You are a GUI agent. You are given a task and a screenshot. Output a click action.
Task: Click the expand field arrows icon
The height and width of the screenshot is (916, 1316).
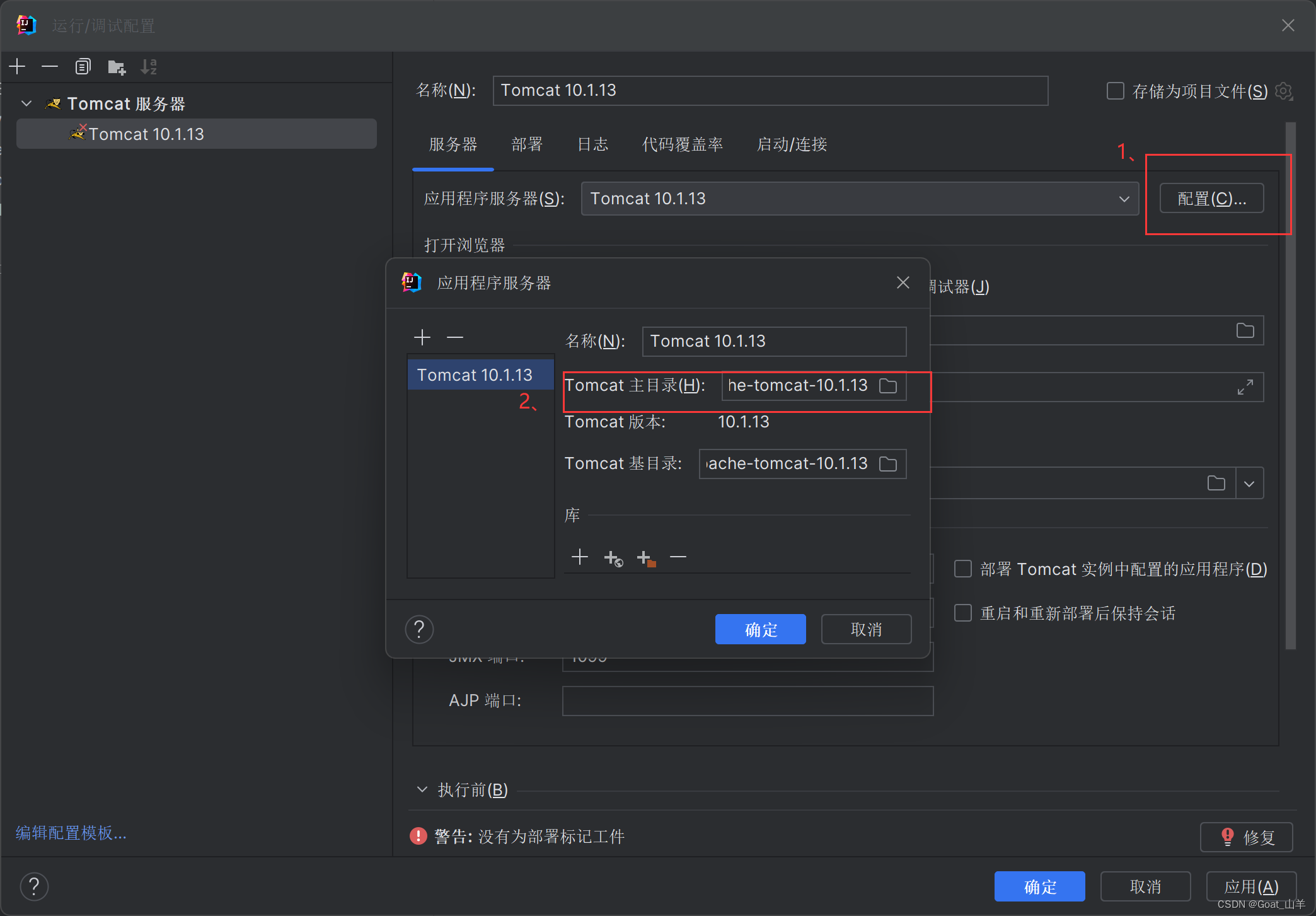pos(1245,387)
